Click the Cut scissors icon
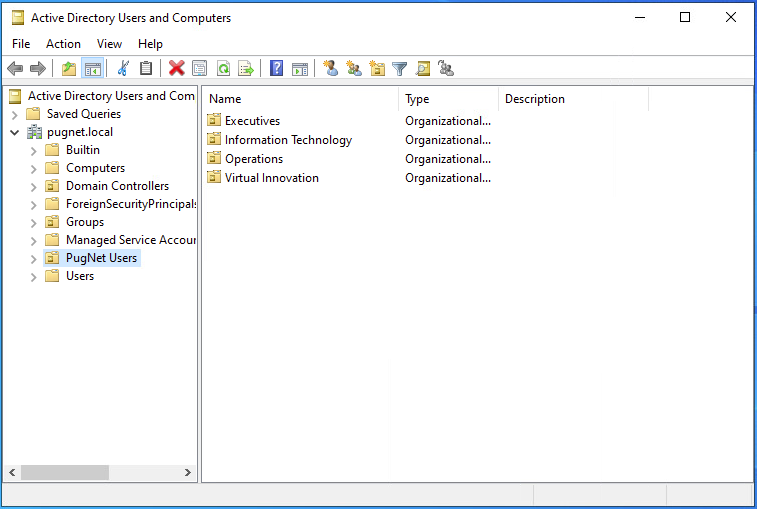The width and height of the screenshot is (757, 509). point(123,69)
